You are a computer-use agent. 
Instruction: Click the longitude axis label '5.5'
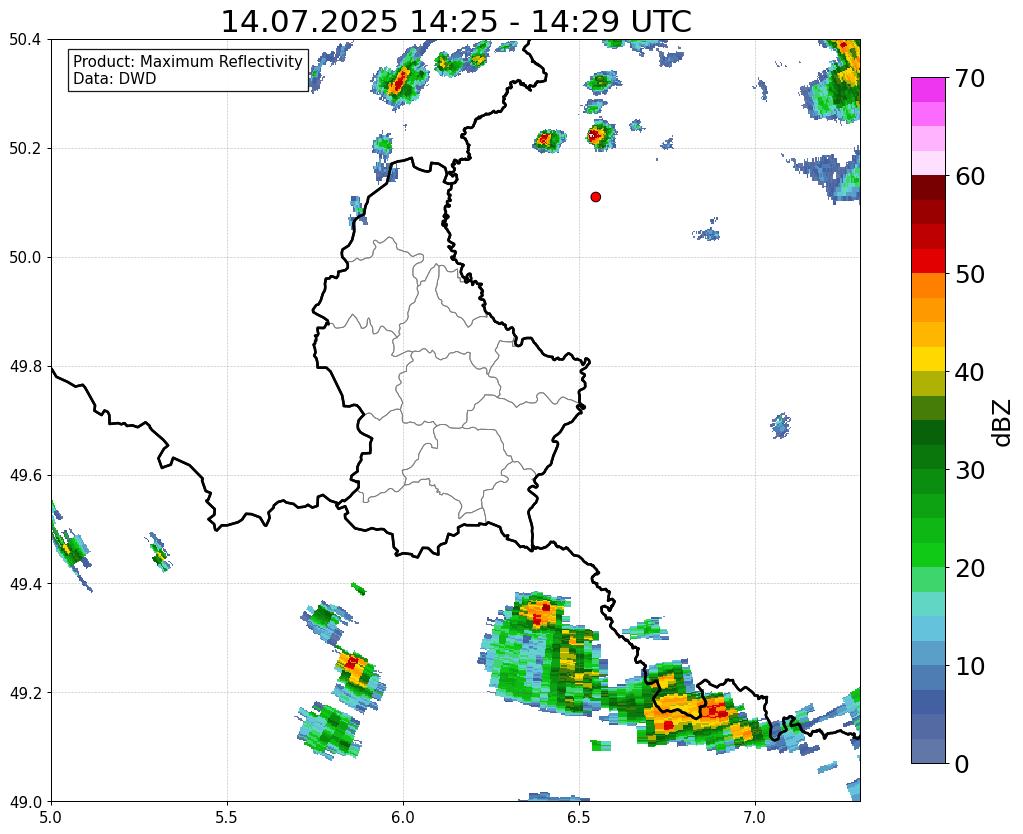click(227, 818)
